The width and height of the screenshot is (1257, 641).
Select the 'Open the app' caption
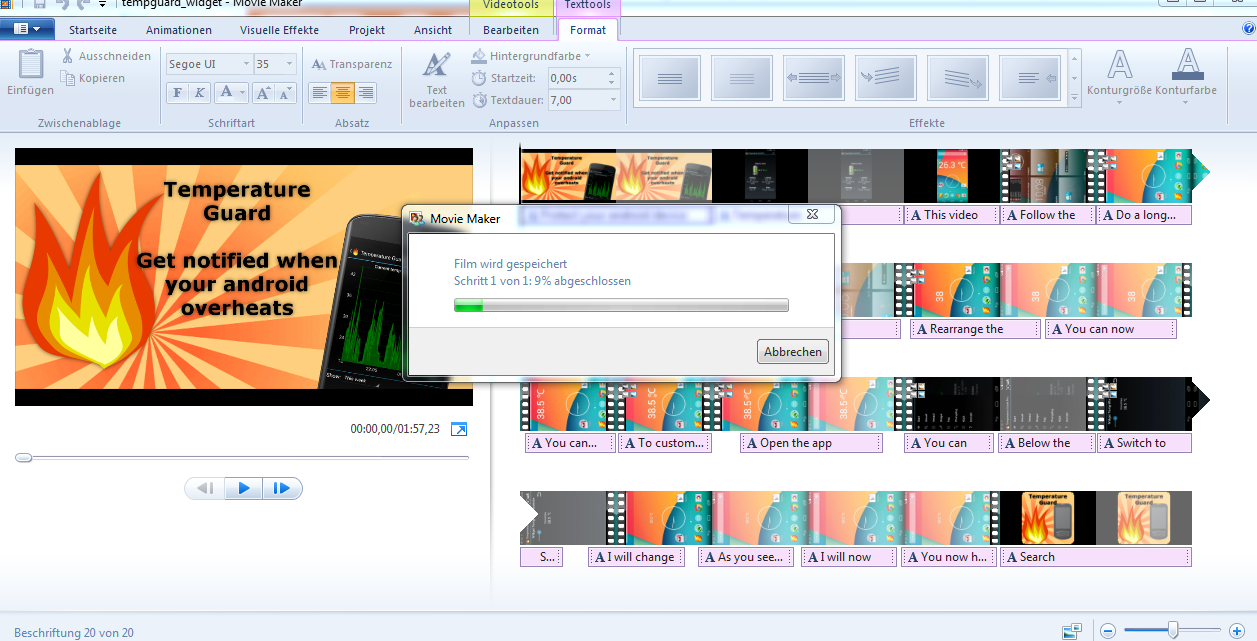coord(811,443)
